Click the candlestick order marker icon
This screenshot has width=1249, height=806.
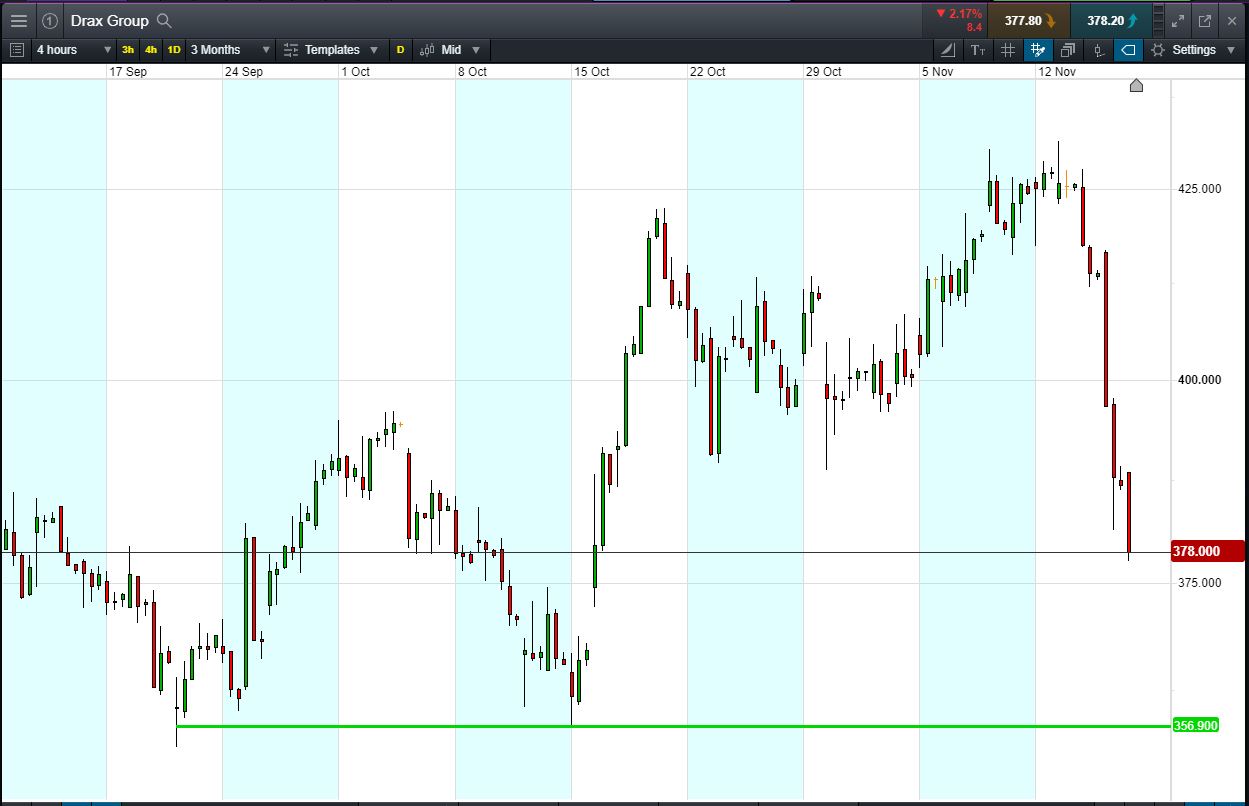tap(1098, 49)
